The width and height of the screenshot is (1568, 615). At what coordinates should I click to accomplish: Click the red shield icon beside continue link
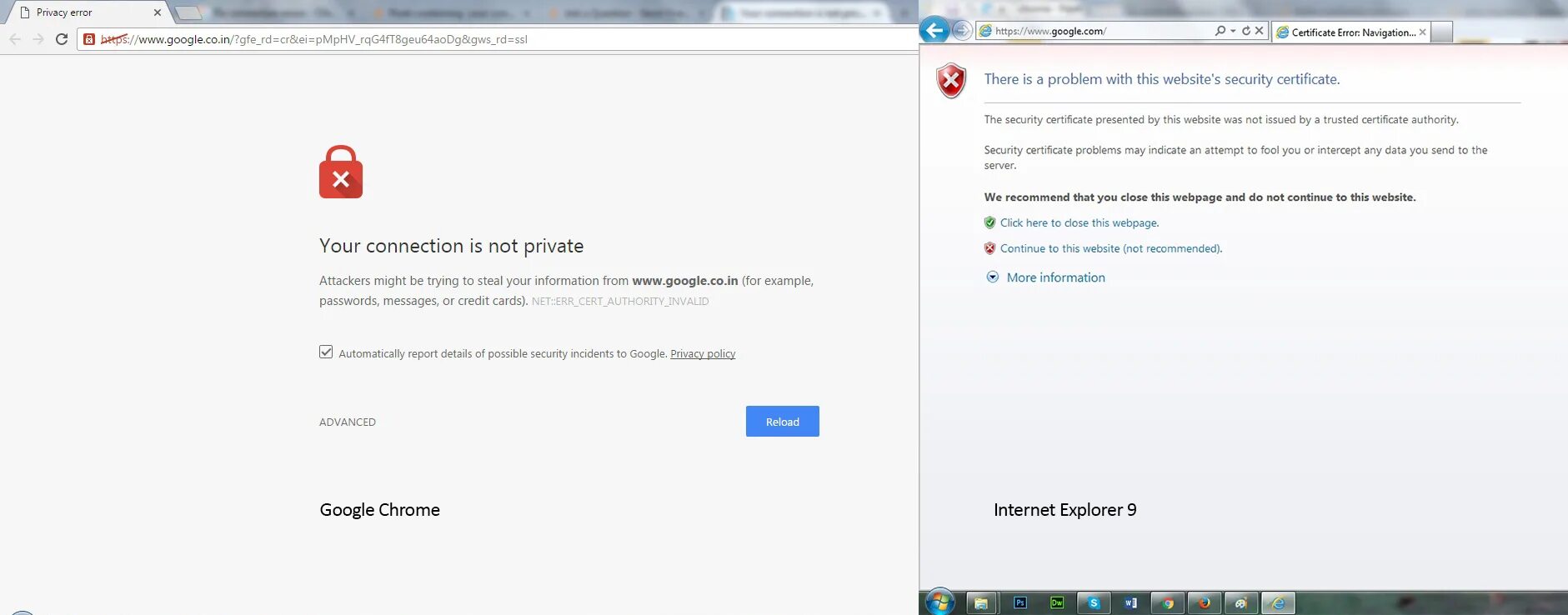[989, 248]
